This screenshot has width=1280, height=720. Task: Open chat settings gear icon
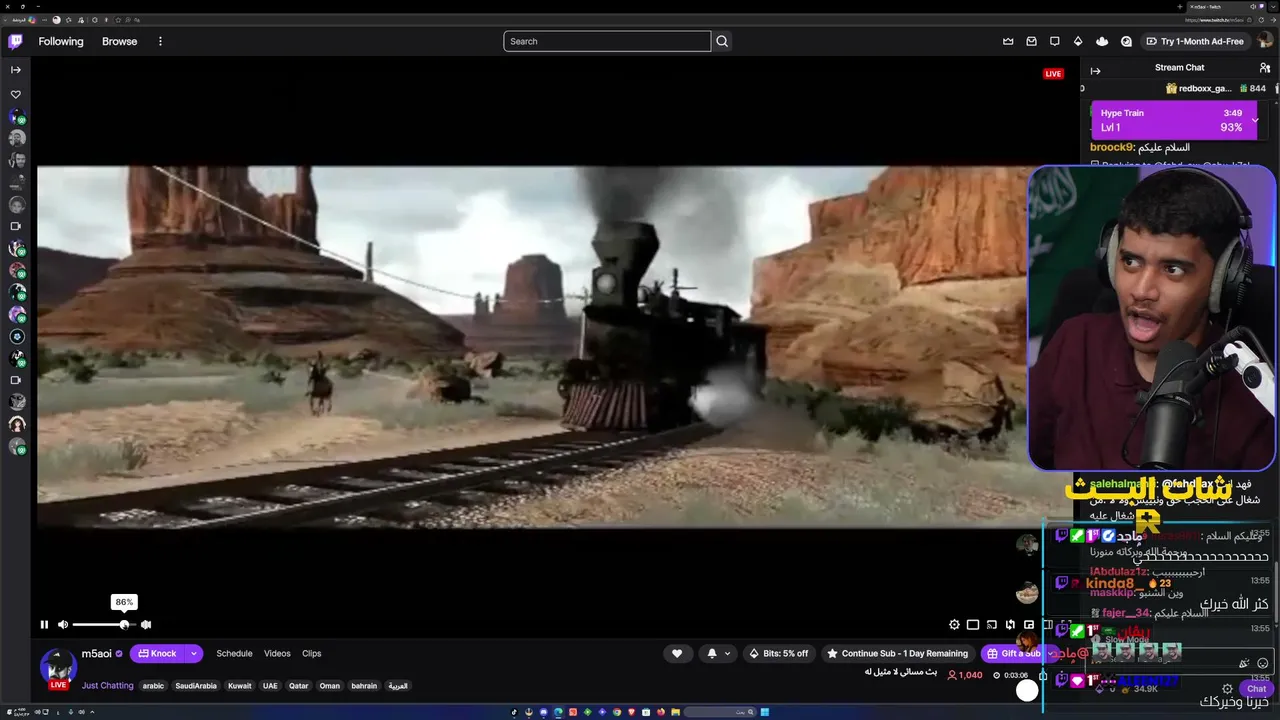(1227, 689)
